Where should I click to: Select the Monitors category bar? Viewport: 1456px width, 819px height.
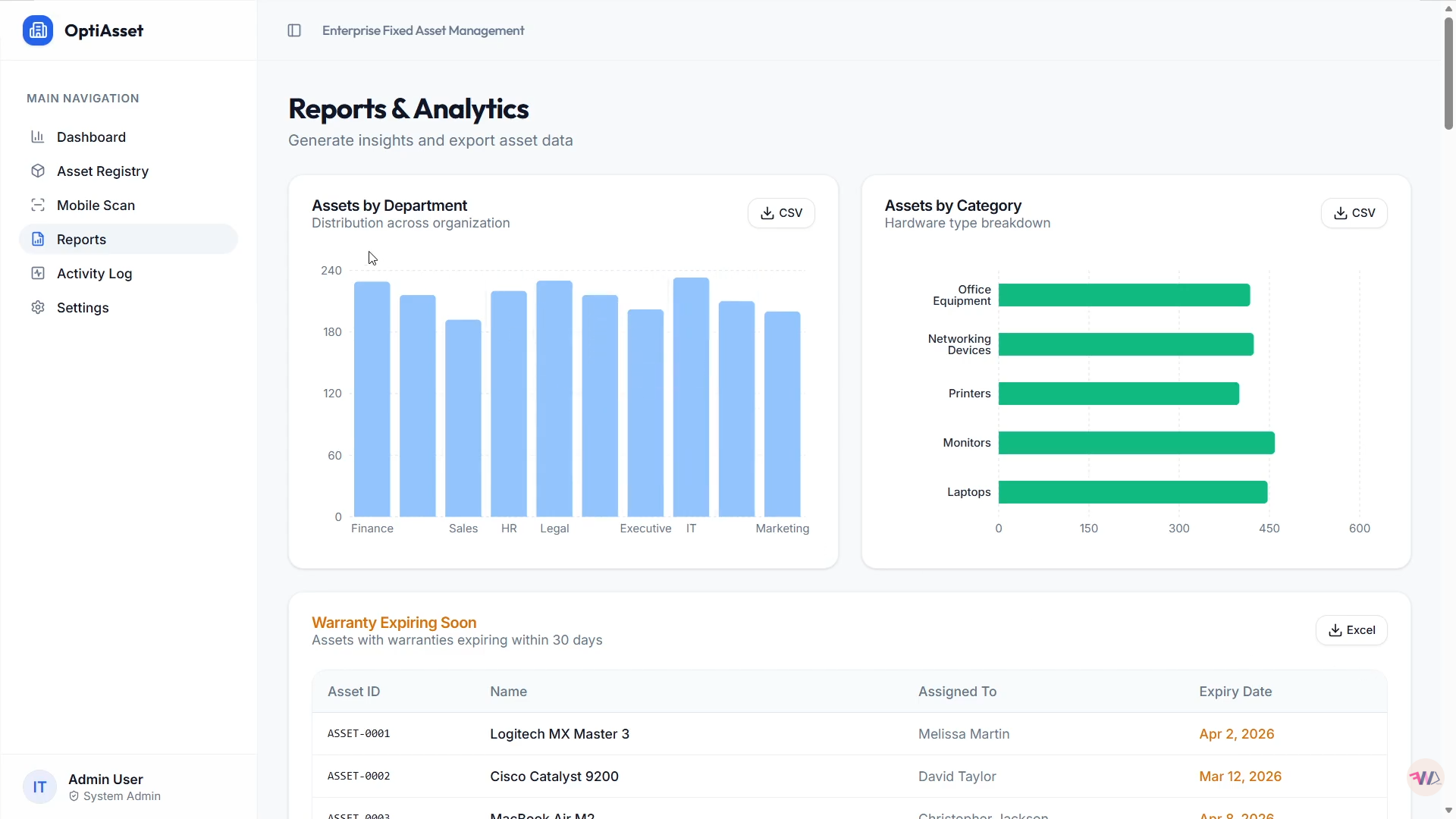click(1136, 443)
